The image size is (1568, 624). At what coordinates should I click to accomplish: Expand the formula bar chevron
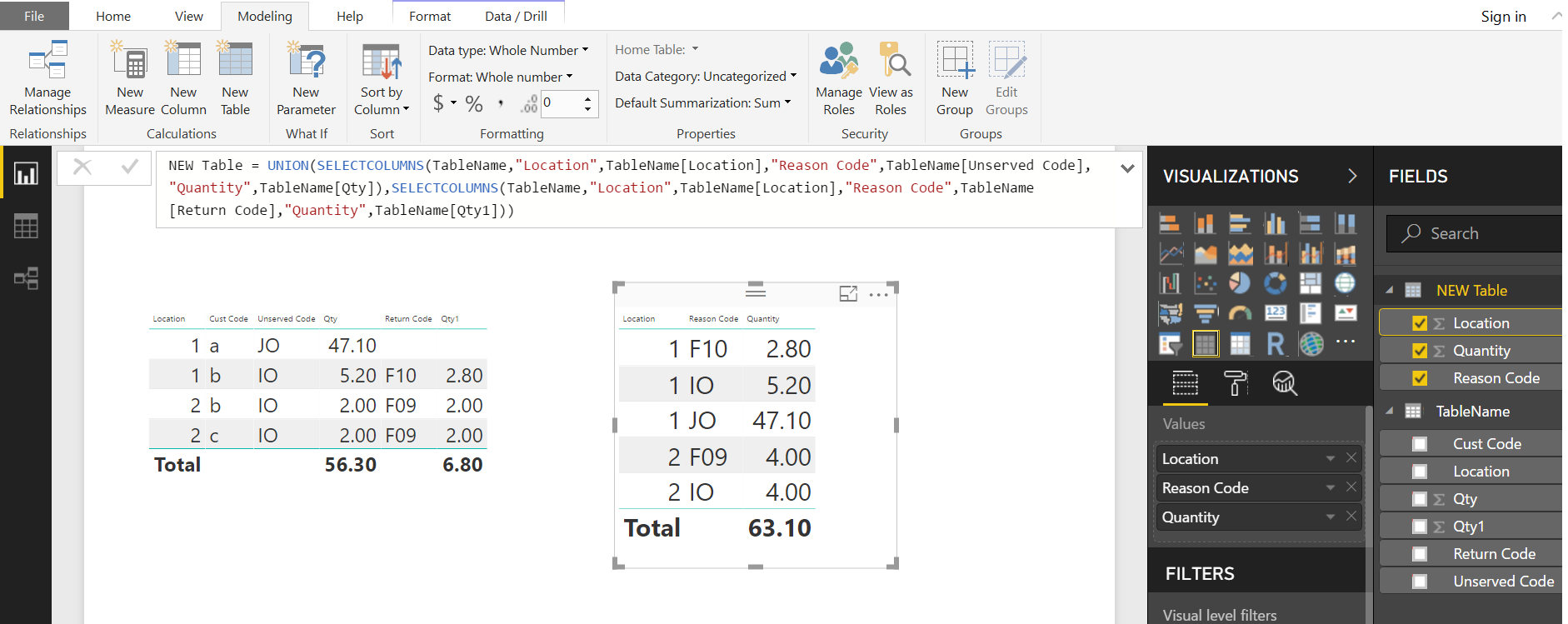[1127, 167]
